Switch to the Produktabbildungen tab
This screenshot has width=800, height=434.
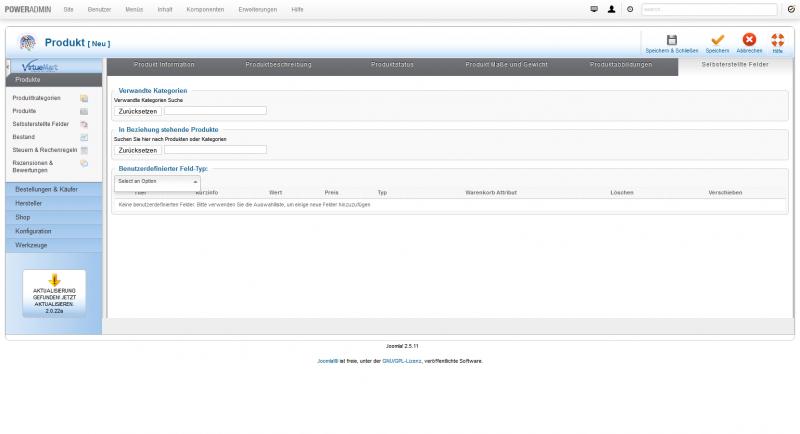click(x=620, y=65)
